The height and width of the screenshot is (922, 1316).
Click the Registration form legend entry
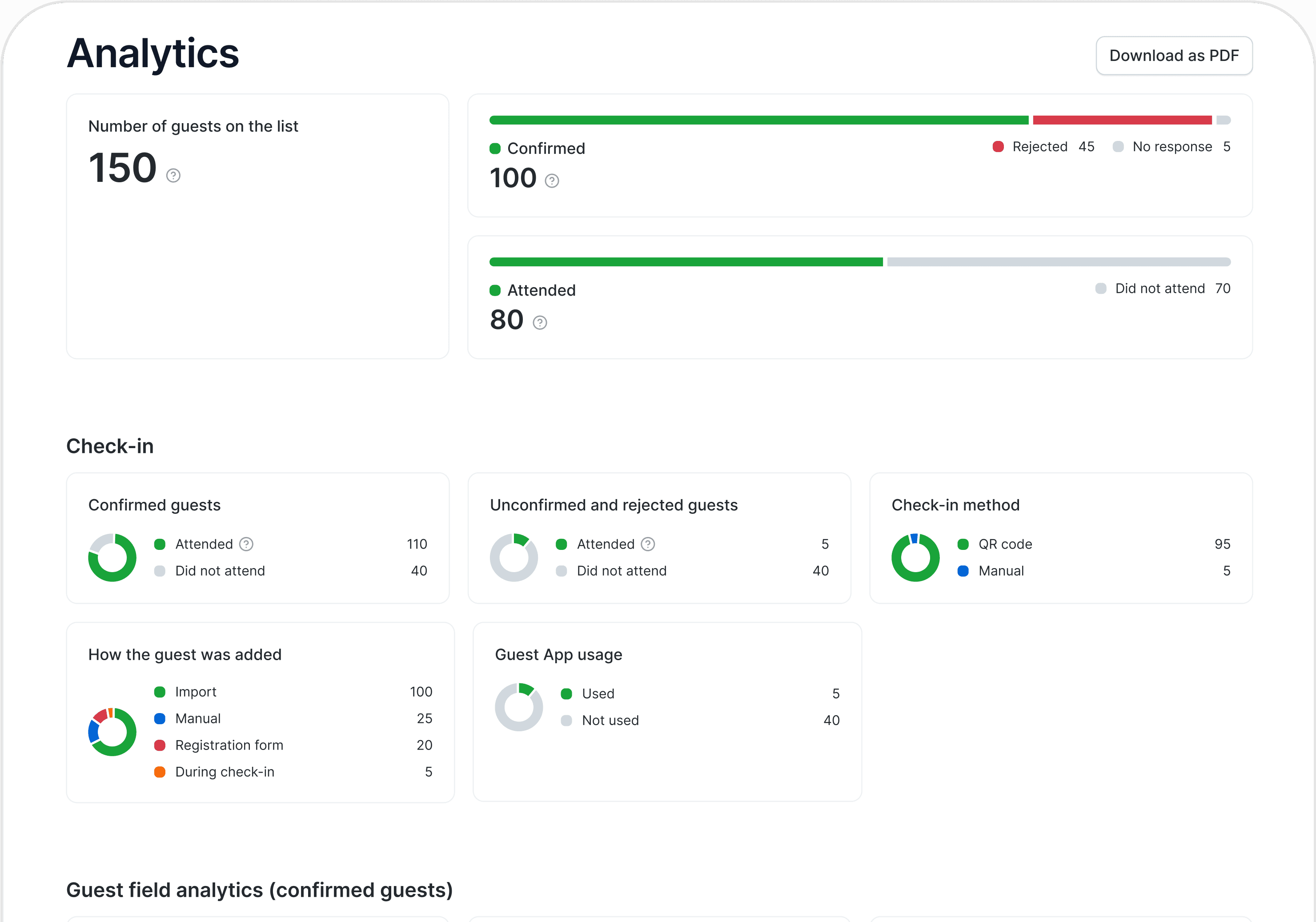[x=229, y=745]
